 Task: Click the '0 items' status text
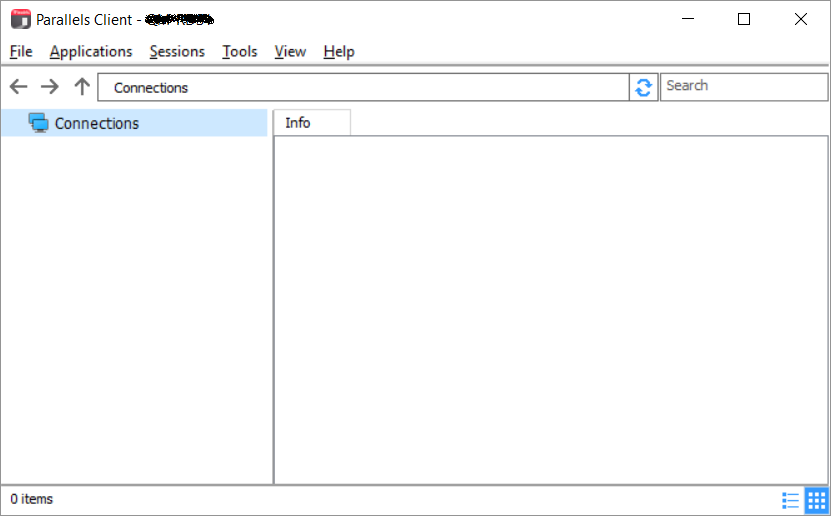32,499
